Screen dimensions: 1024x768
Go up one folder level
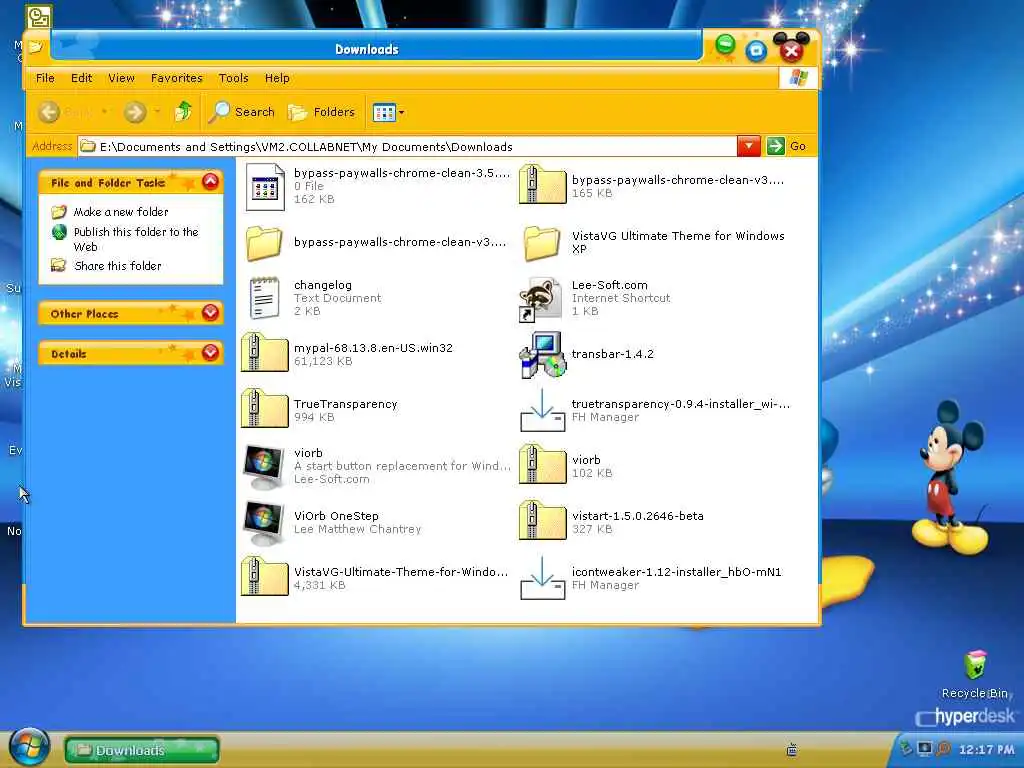pos(184,112)
